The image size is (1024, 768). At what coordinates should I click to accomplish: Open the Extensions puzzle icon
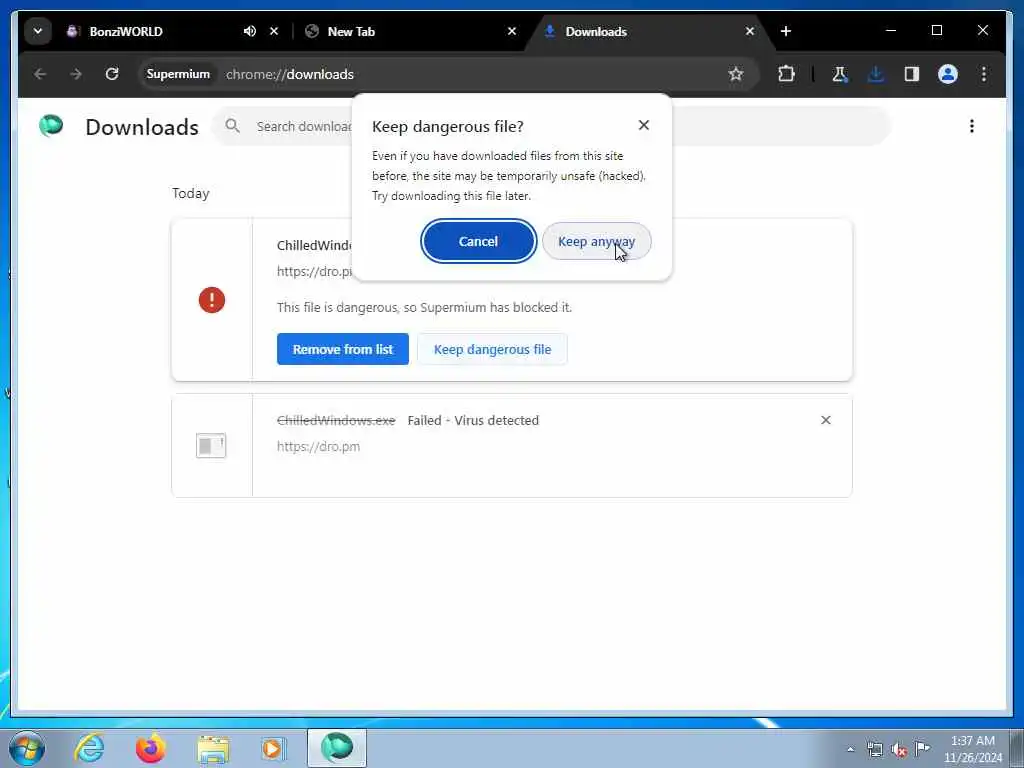786,74
